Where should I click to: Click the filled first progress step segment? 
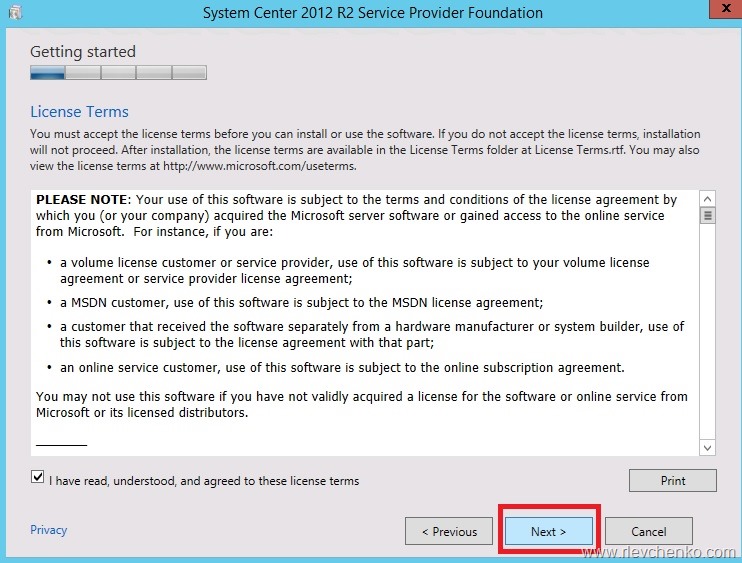47,72
